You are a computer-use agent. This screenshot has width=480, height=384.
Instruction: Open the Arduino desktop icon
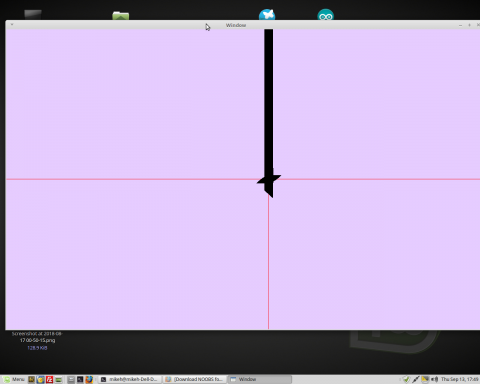325,15
